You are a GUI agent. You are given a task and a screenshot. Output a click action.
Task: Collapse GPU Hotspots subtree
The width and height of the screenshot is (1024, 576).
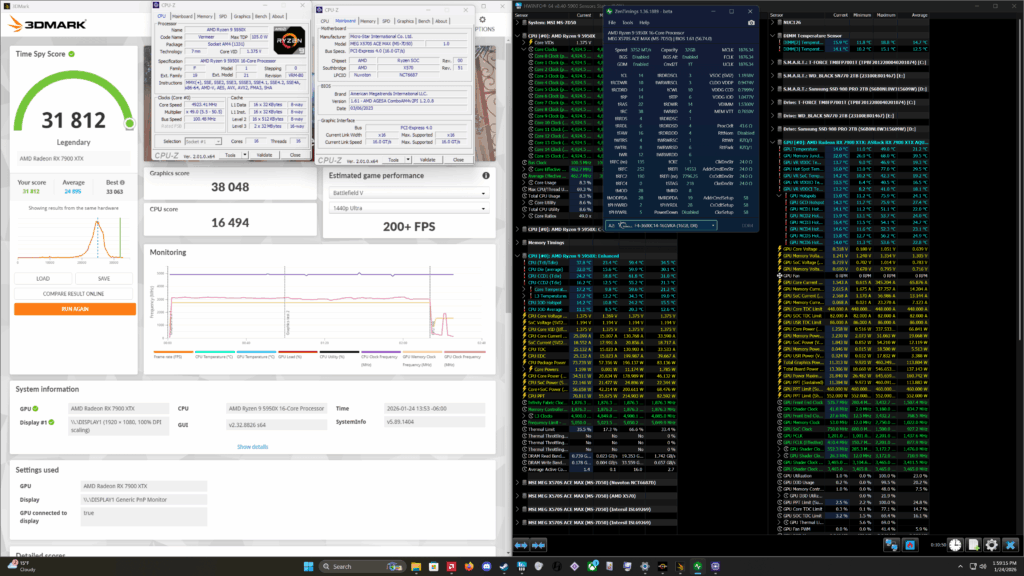[779, 195]
